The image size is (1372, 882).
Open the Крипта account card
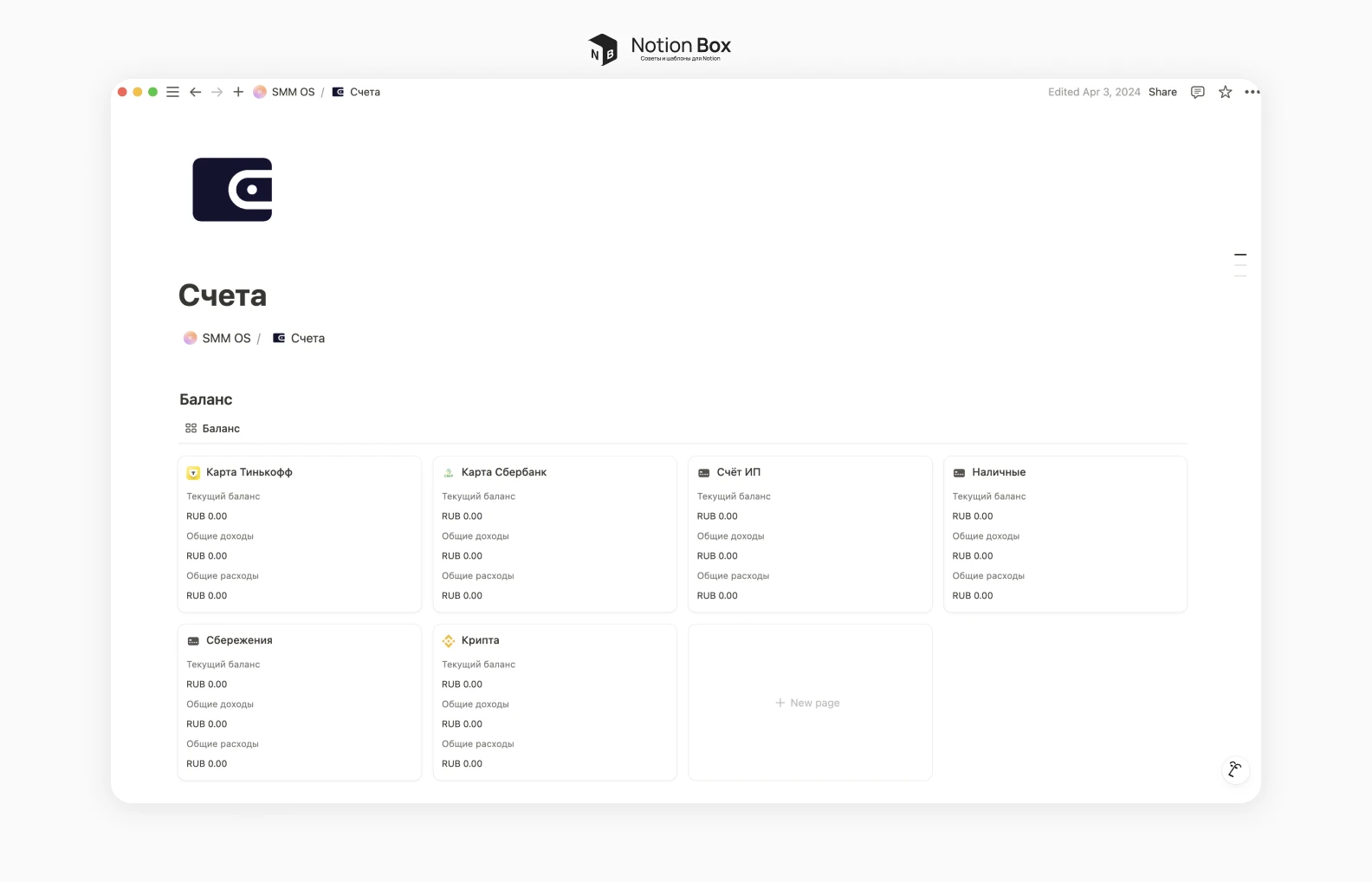[x=480, y=640]
